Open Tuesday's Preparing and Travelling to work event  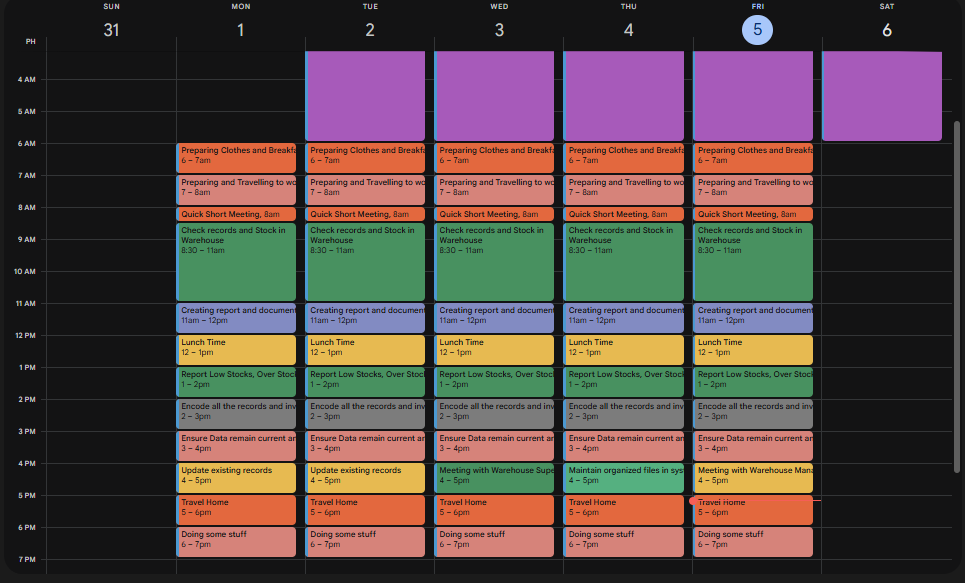click(x=366, y=190)
